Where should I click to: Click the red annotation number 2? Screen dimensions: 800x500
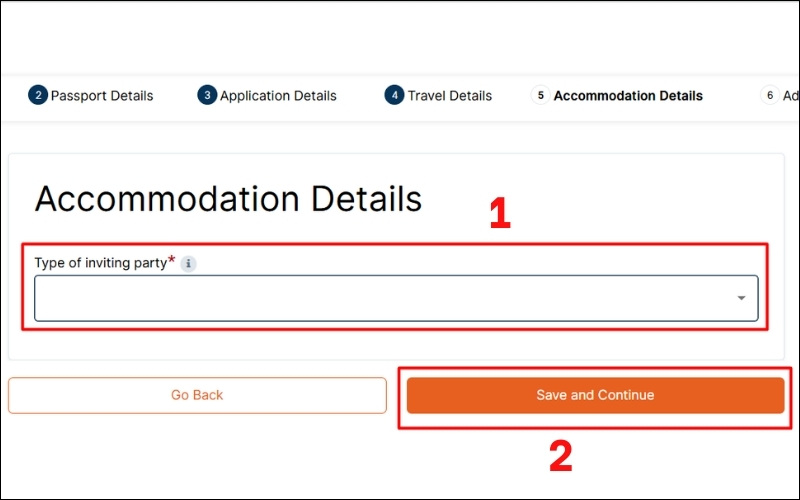[560, 456]
